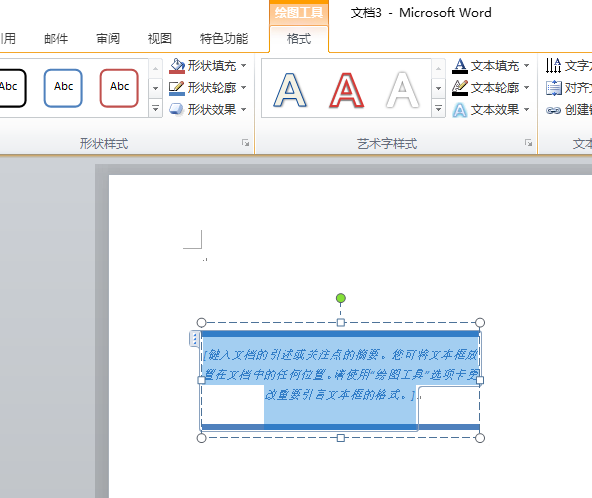The width and height of the screenshot is (592, 498).
Task: Click the Align Text (对齐文本) icon
Action: pos(553,88)
